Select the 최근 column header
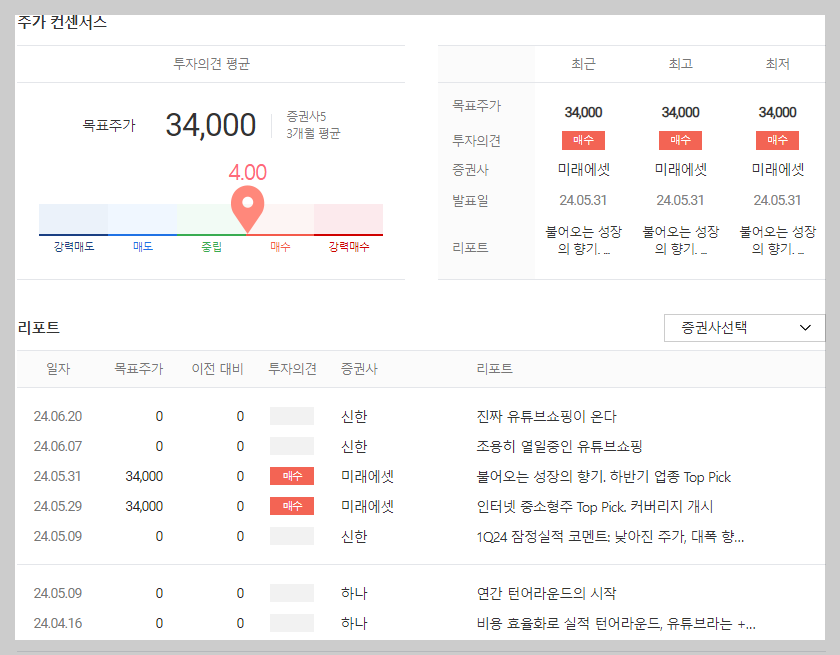Image resolution: width=840 pixels, height=655 pixels. (583, 64)
